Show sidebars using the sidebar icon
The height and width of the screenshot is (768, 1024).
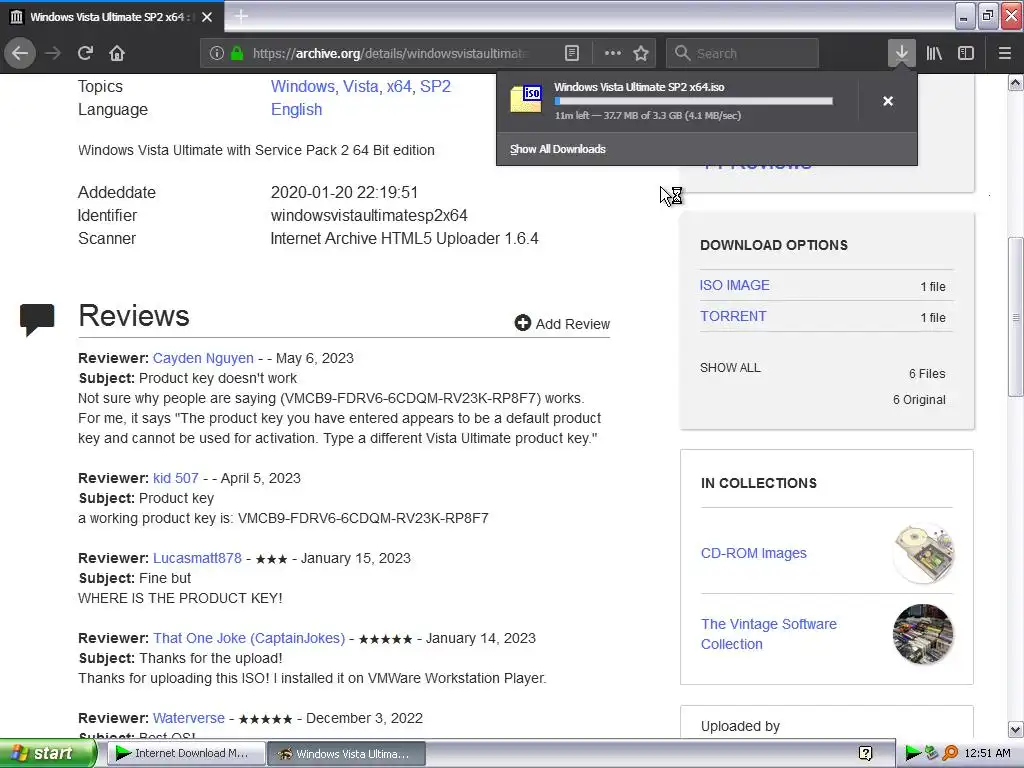point(966,54)
